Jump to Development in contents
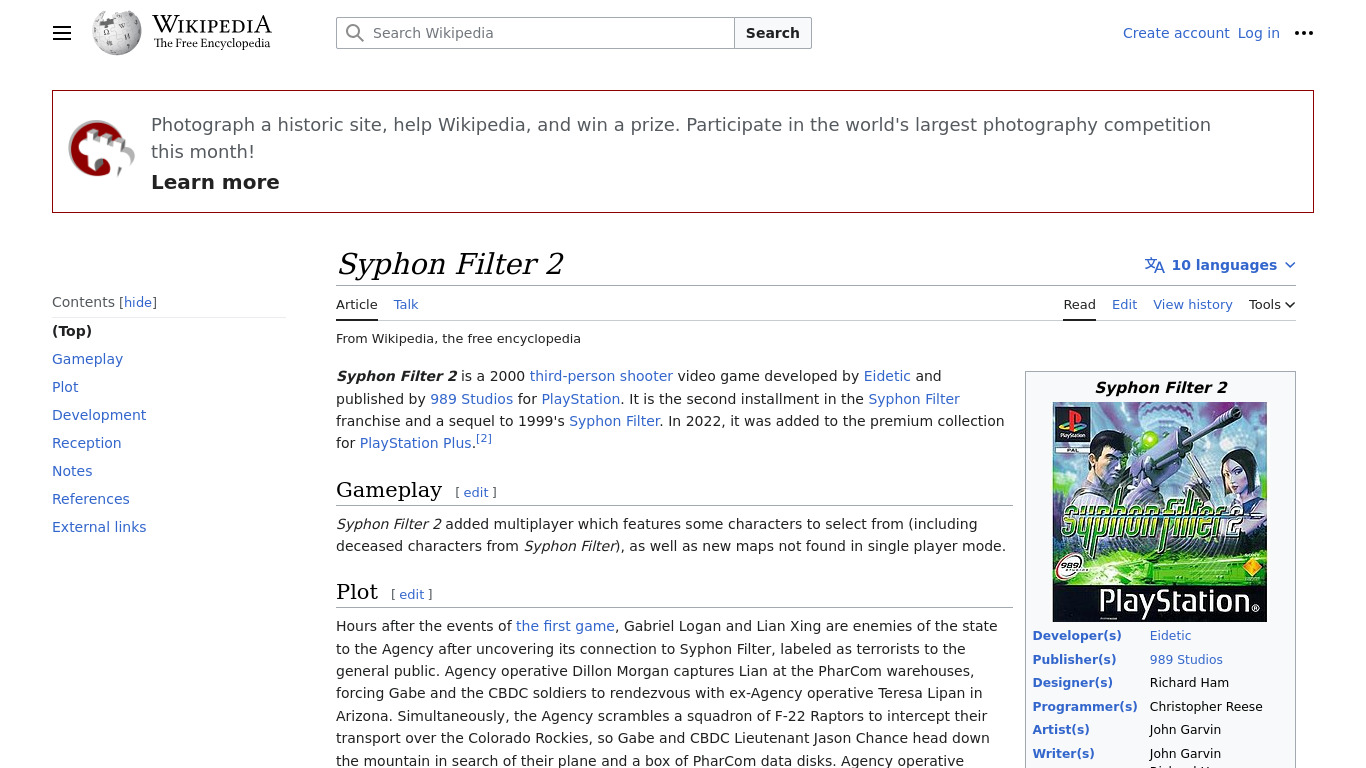The width and height of the screenshot is (1366, 768). 99,415
